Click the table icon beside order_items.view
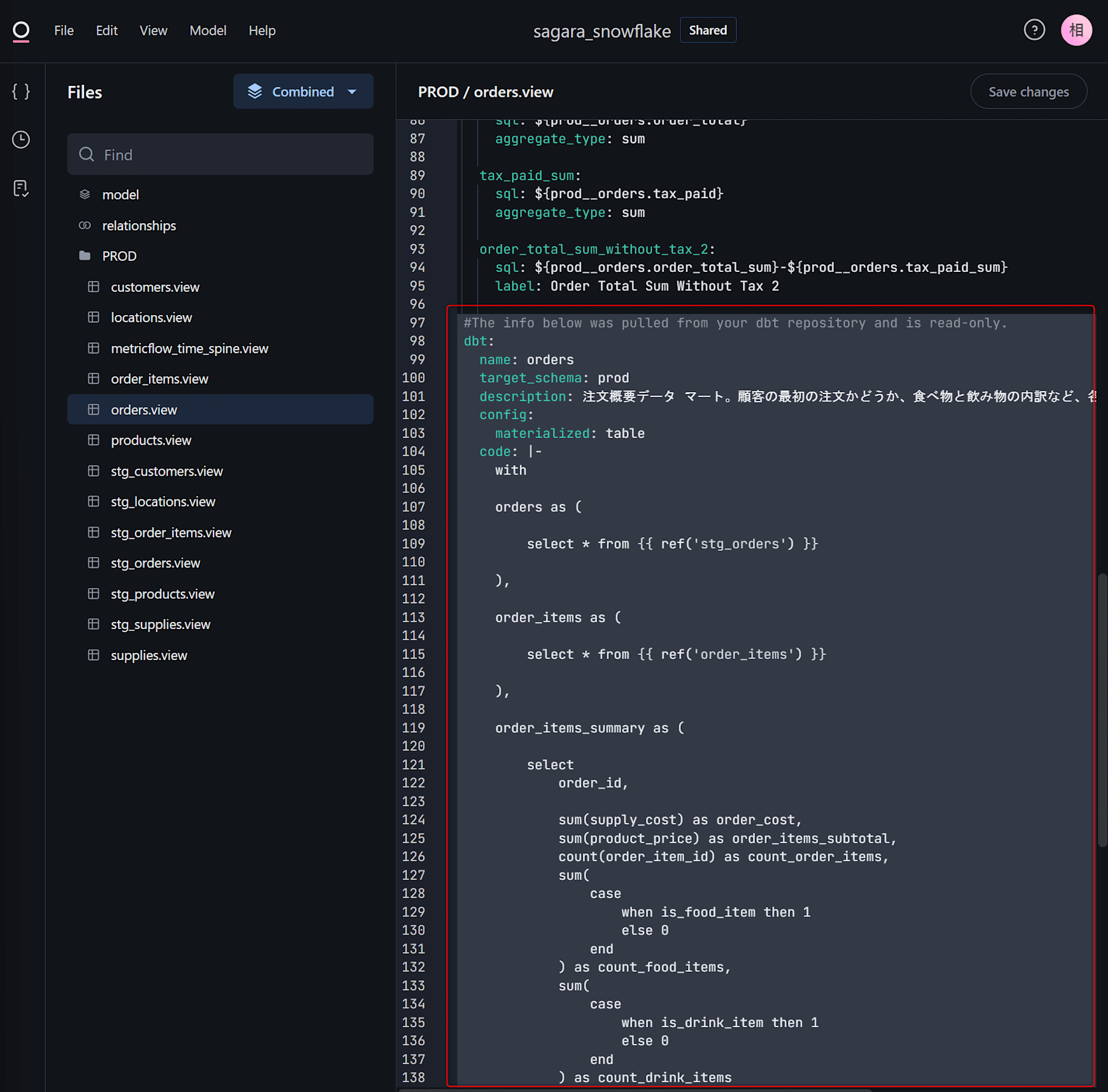The width and height of the screenshot is (1108, 1092). click(94, 378)
